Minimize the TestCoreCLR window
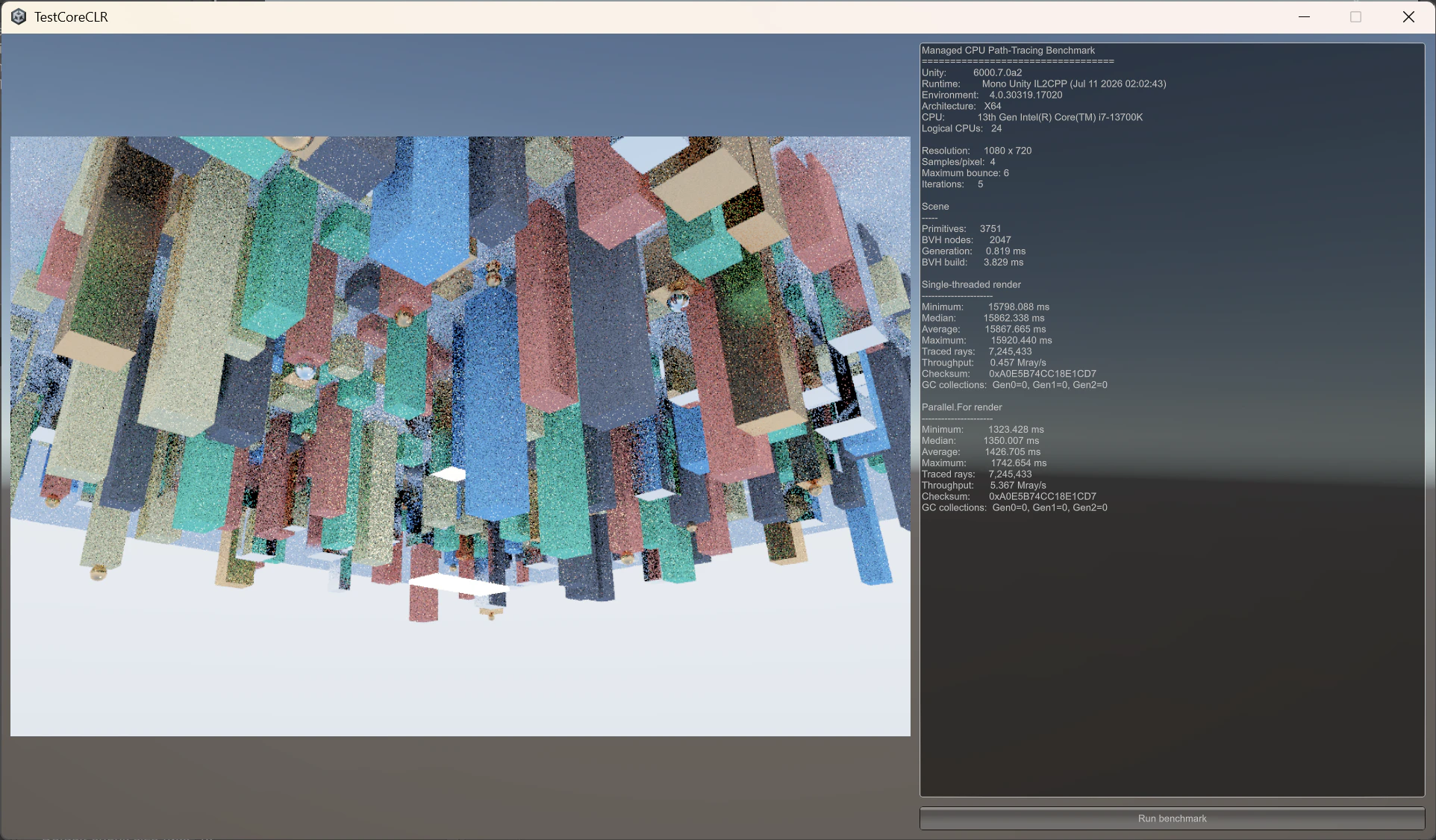Screen dimensions: 1436x840 point(1305,16)
